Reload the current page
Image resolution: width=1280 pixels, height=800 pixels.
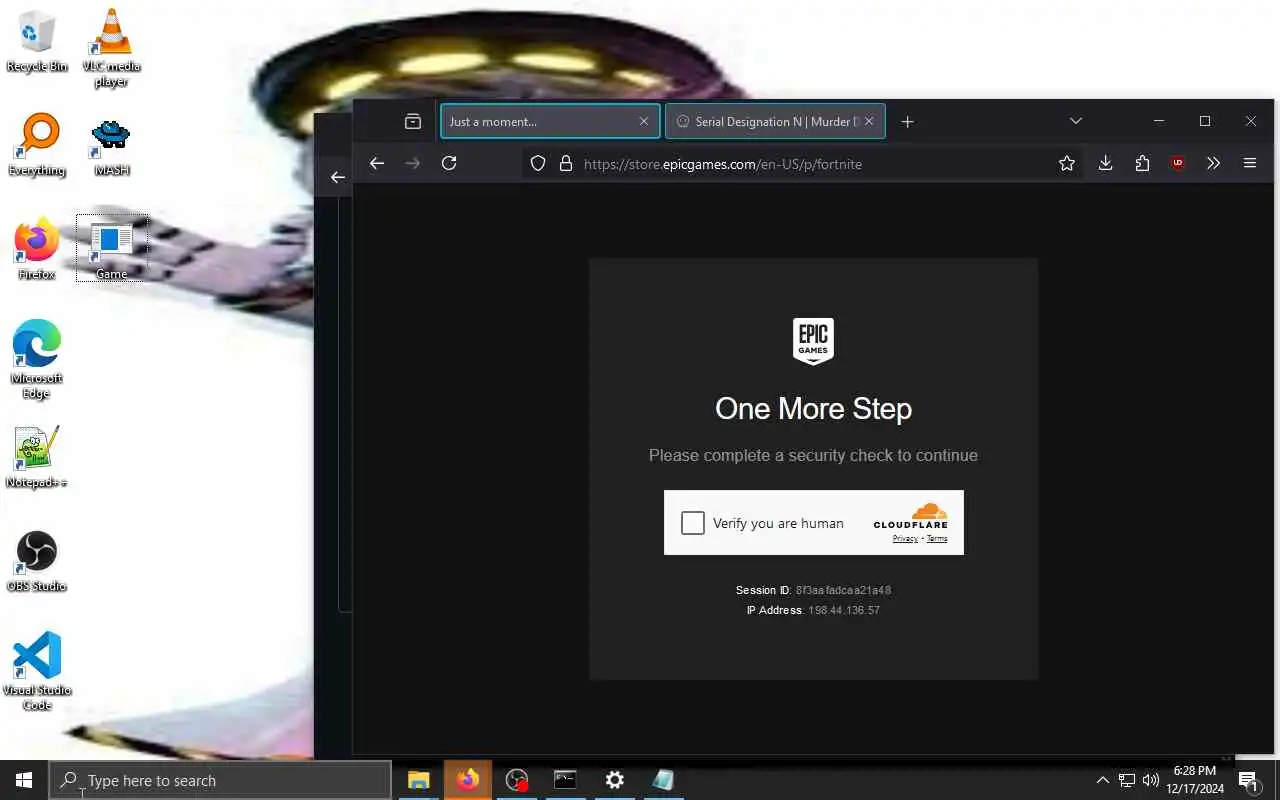(449, 163)
